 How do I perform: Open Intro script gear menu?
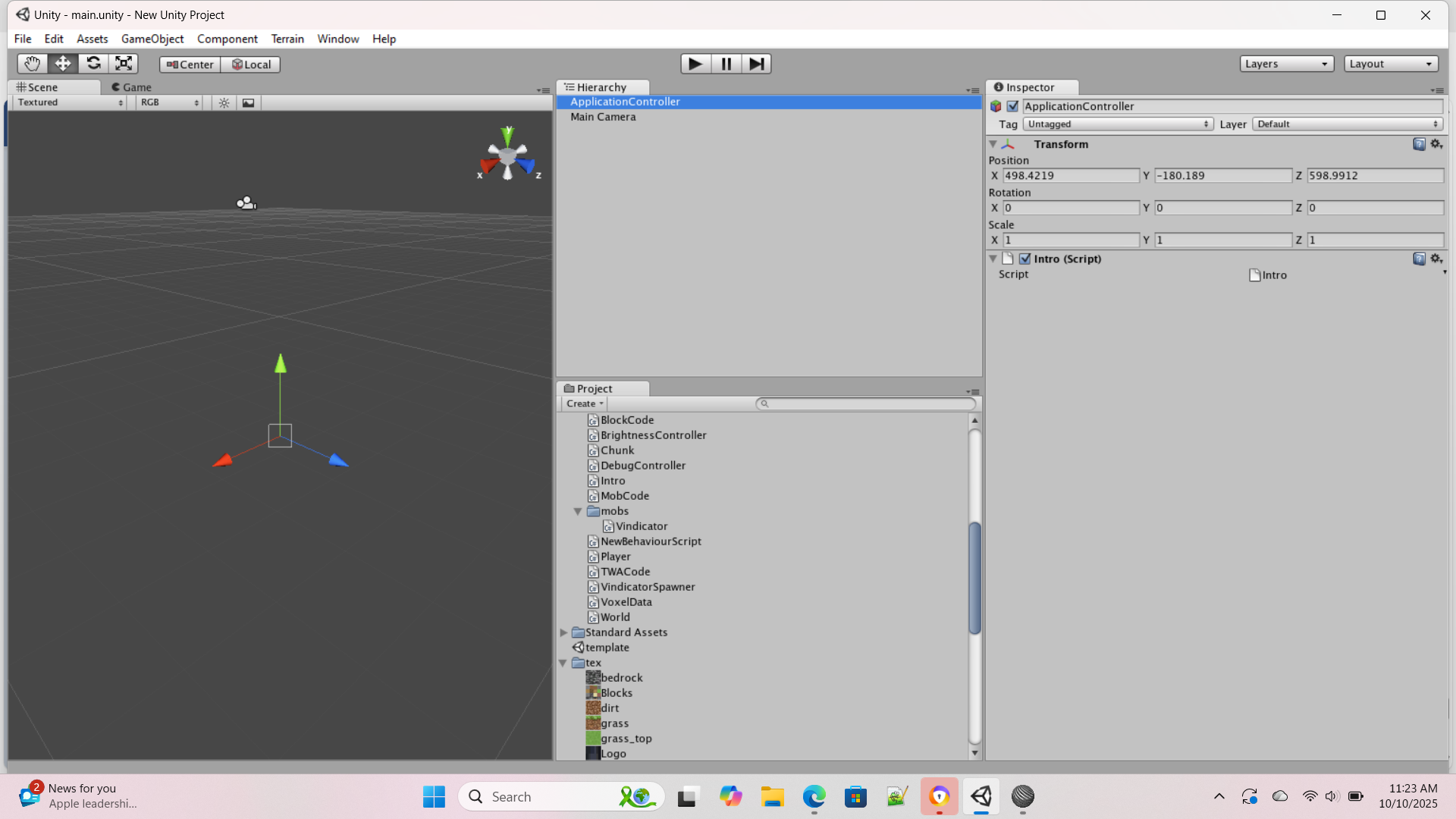1436,259
